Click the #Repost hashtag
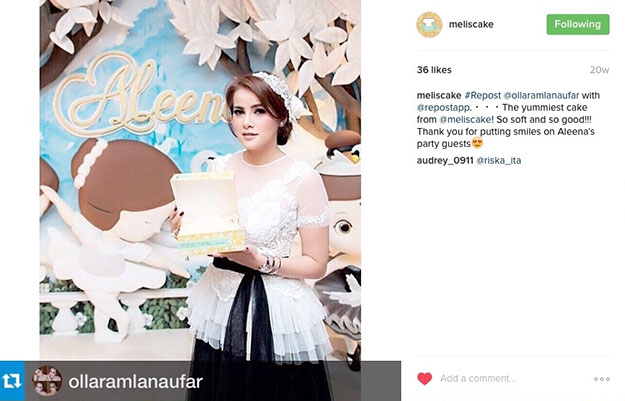This screenshot has height=401, width=625. [483, 96]
